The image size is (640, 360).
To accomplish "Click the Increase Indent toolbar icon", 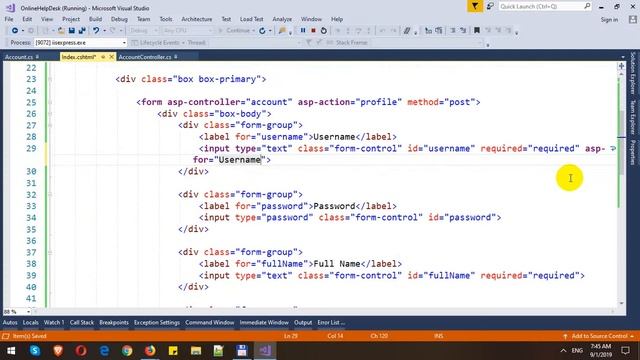I will (x=463, y=31).
